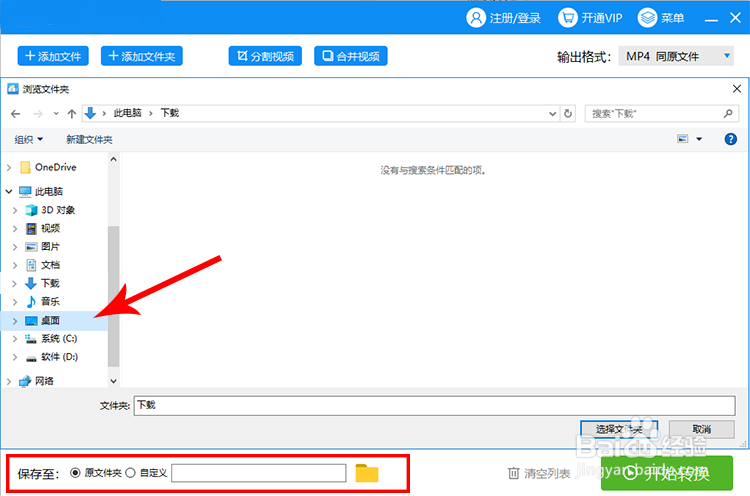Select 3D 对象 folder

58,210
